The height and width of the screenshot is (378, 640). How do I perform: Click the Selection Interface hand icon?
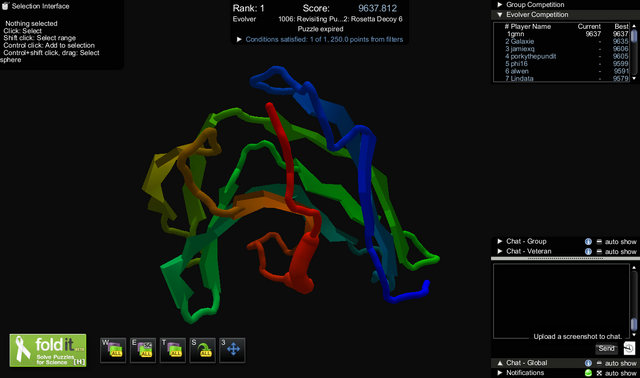pyautogui.click(x=5, y=6)
